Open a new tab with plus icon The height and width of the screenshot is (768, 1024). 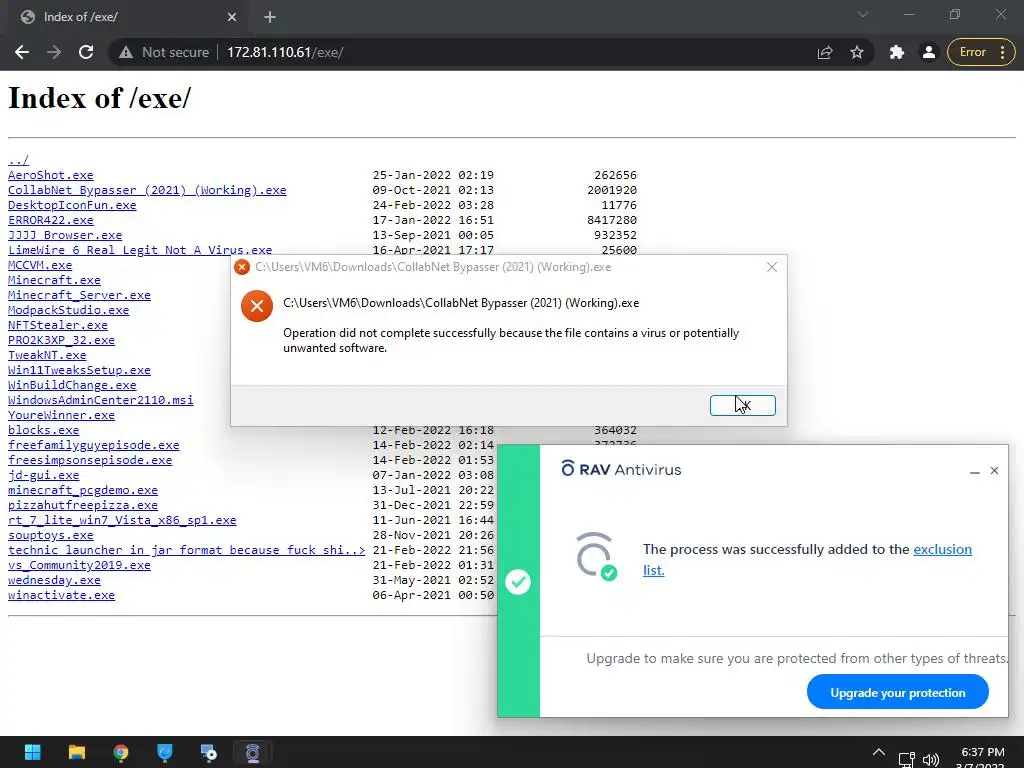point(270,17)
